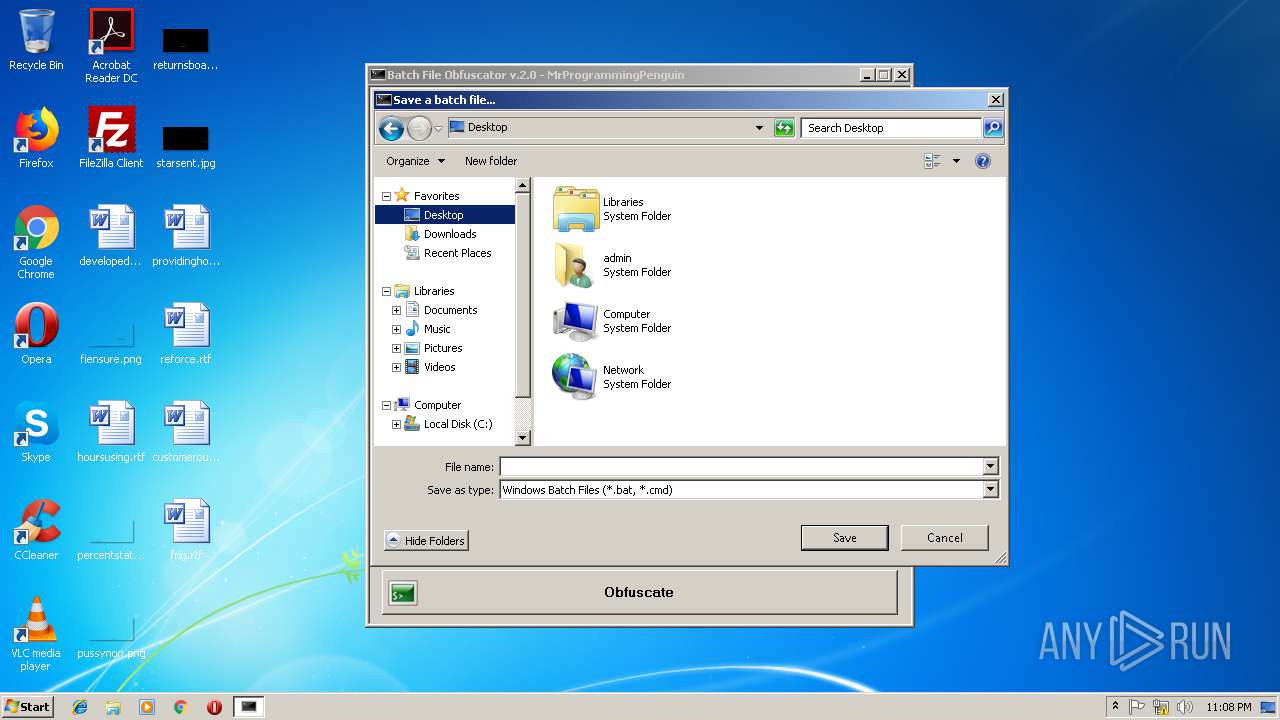Expand the Pictures library node

pyautogui.click(x=396, y=348)
